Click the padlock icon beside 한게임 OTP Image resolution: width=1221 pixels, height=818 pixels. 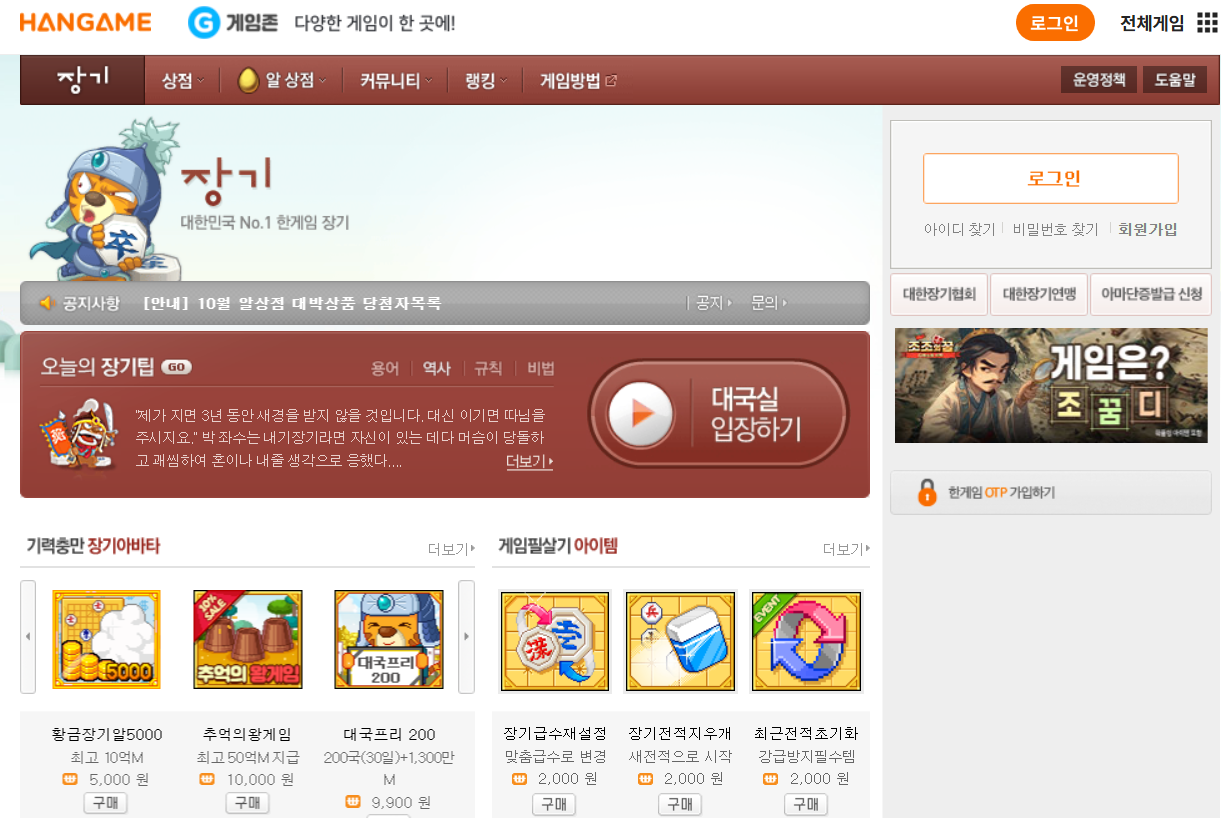927,492
